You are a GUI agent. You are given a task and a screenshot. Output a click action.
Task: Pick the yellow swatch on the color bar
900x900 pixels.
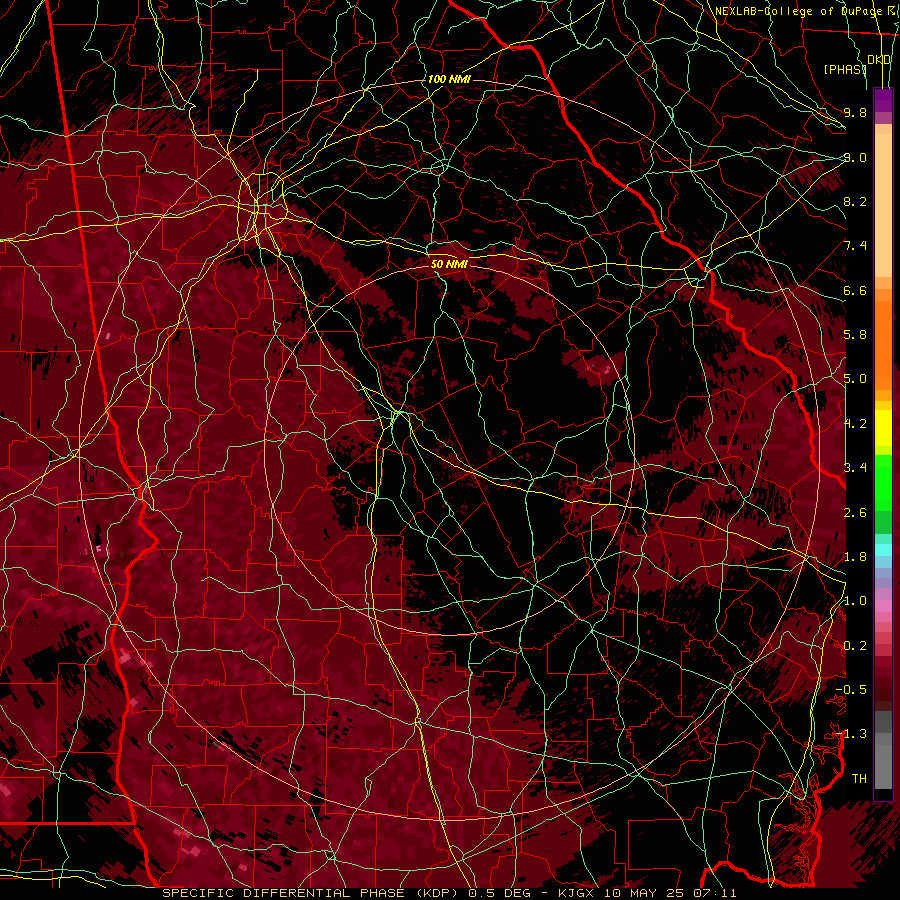[x=883, y=428]
